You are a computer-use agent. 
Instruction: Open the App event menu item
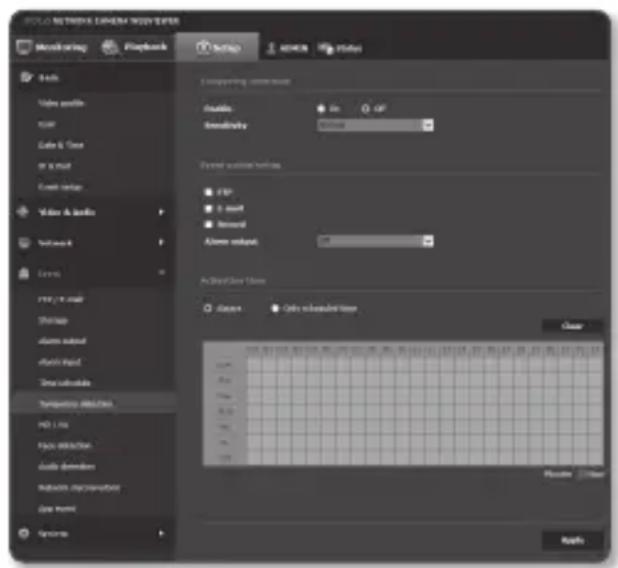coord(57,508)
